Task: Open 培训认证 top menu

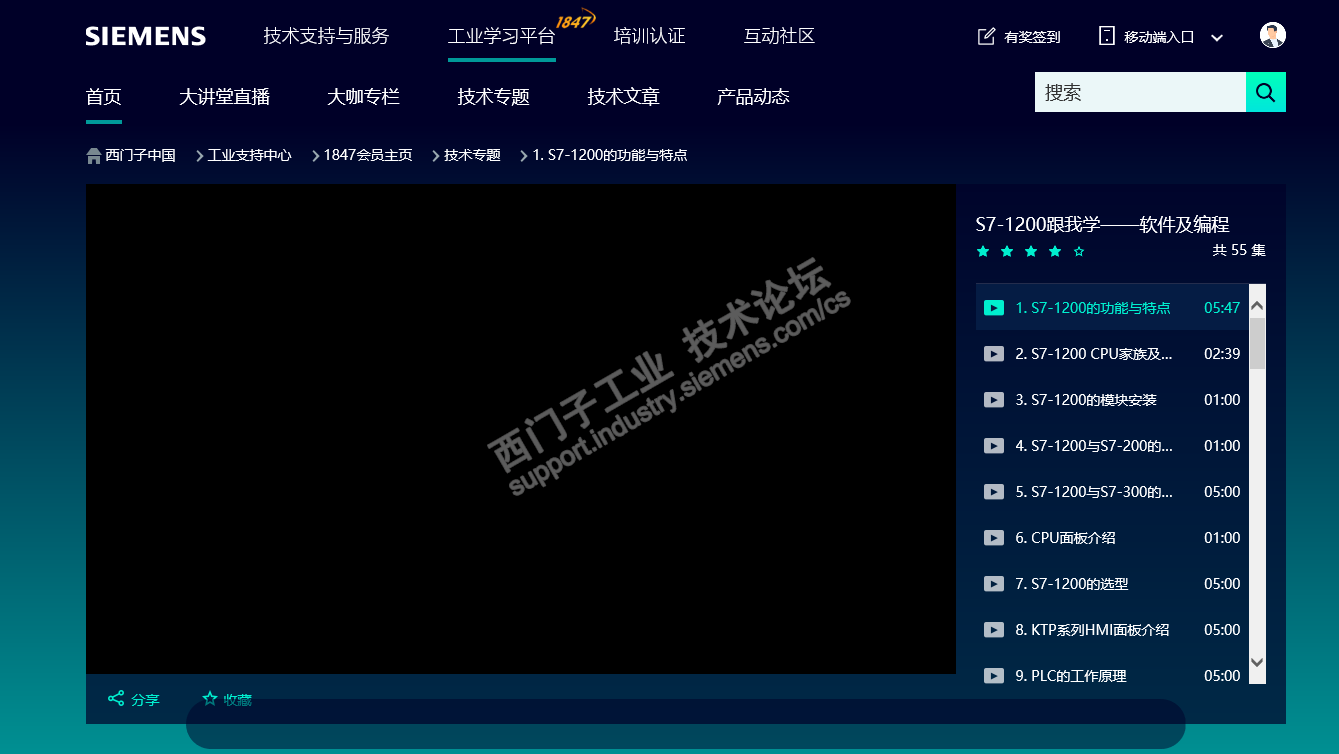Action: coord(650,36)
